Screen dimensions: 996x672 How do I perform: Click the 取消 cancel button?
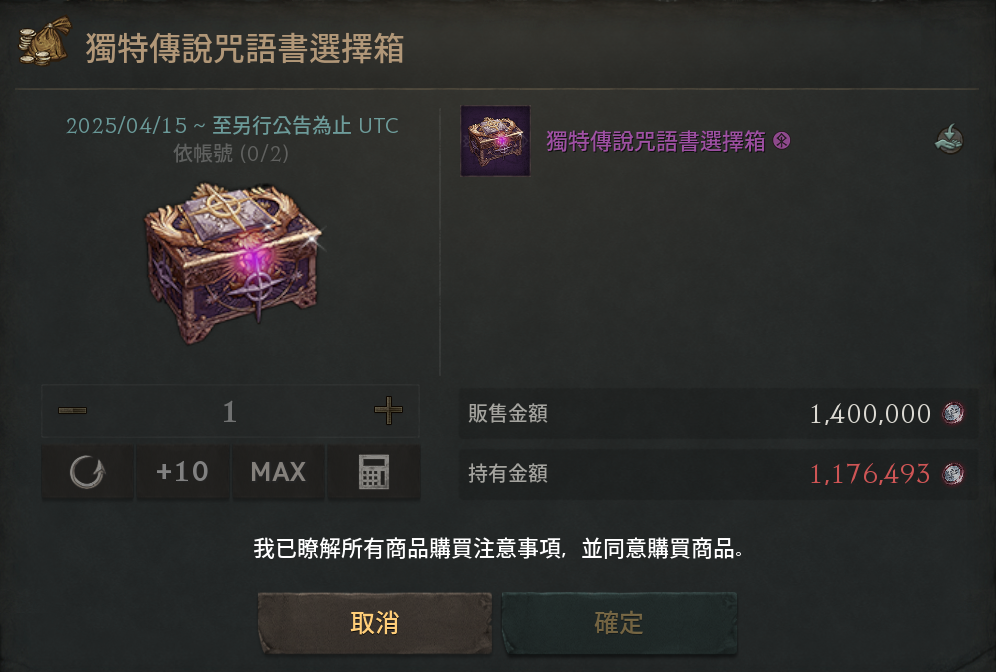(x=375, y=623)
